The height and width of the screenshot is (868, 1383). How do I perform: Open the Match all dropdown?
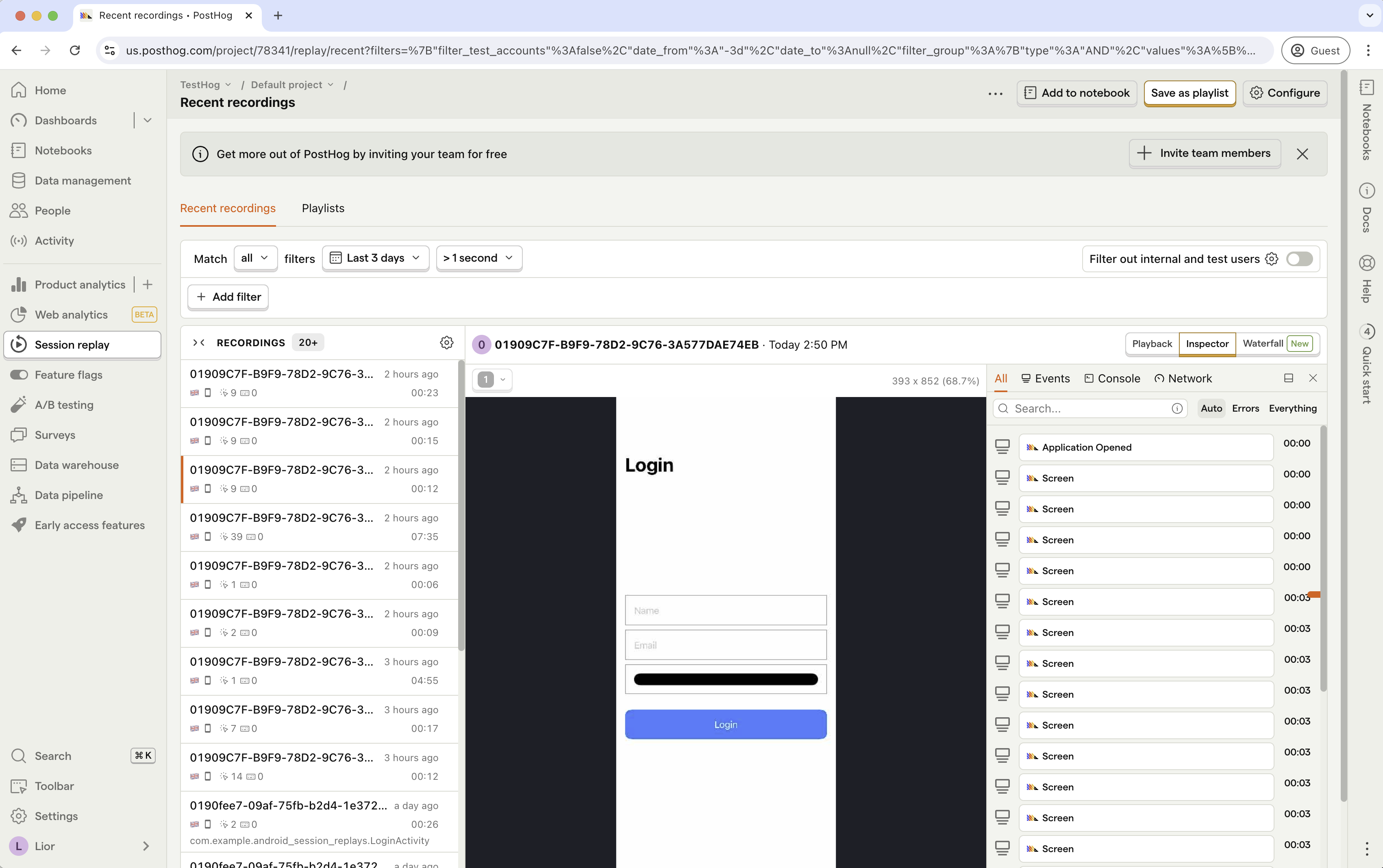(255, 258)
